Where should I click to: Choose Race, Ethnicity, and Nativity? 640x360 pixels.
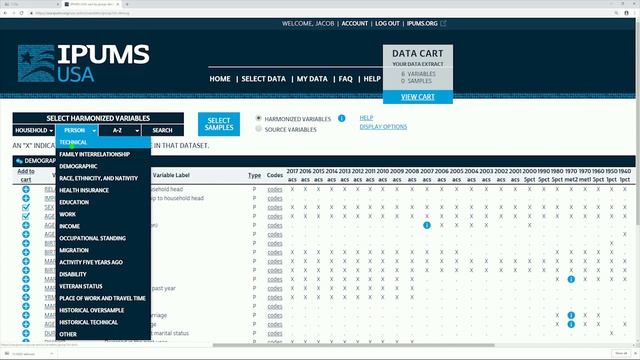(x=103, y=178)
